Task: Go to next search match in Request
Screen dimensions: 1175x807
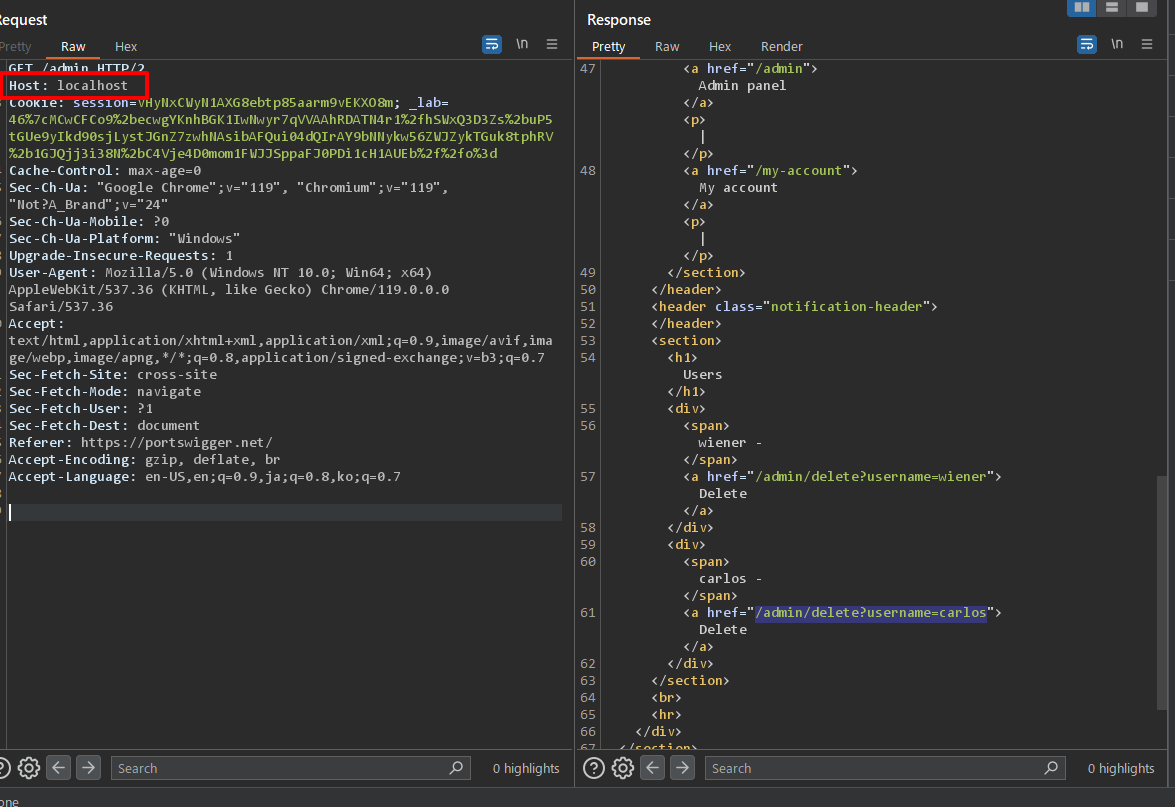Action: pos(88,767)
